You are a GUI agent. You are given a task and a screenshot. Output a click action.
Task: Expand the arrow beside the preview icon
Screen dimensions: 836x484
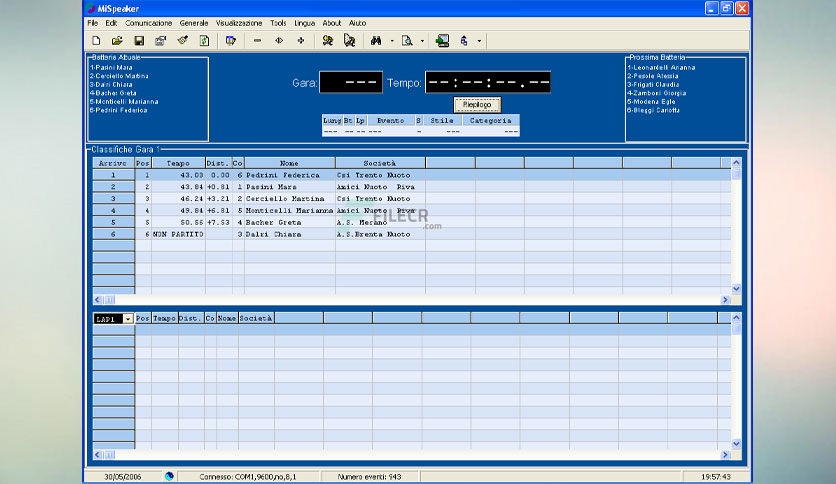[x=422, y=41]
